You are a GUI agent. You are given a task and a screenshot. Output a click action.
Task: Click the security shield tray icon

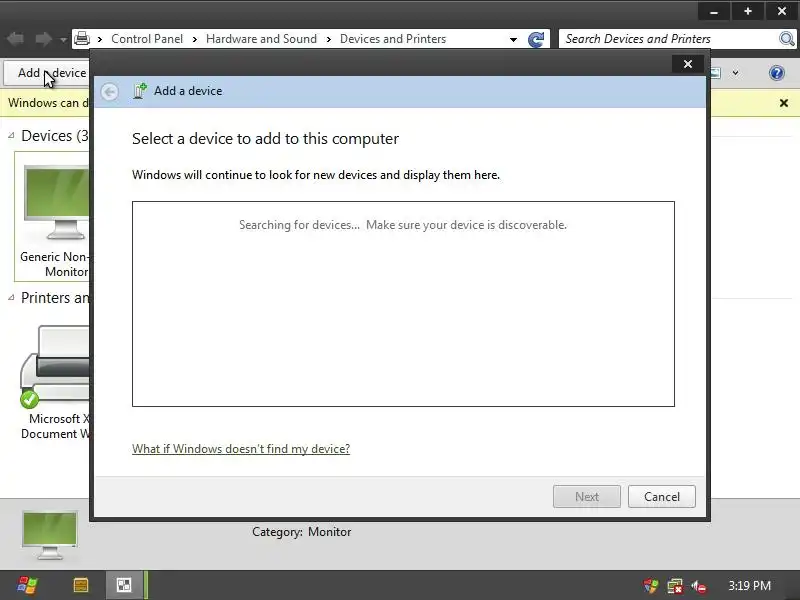coord(651,586)
